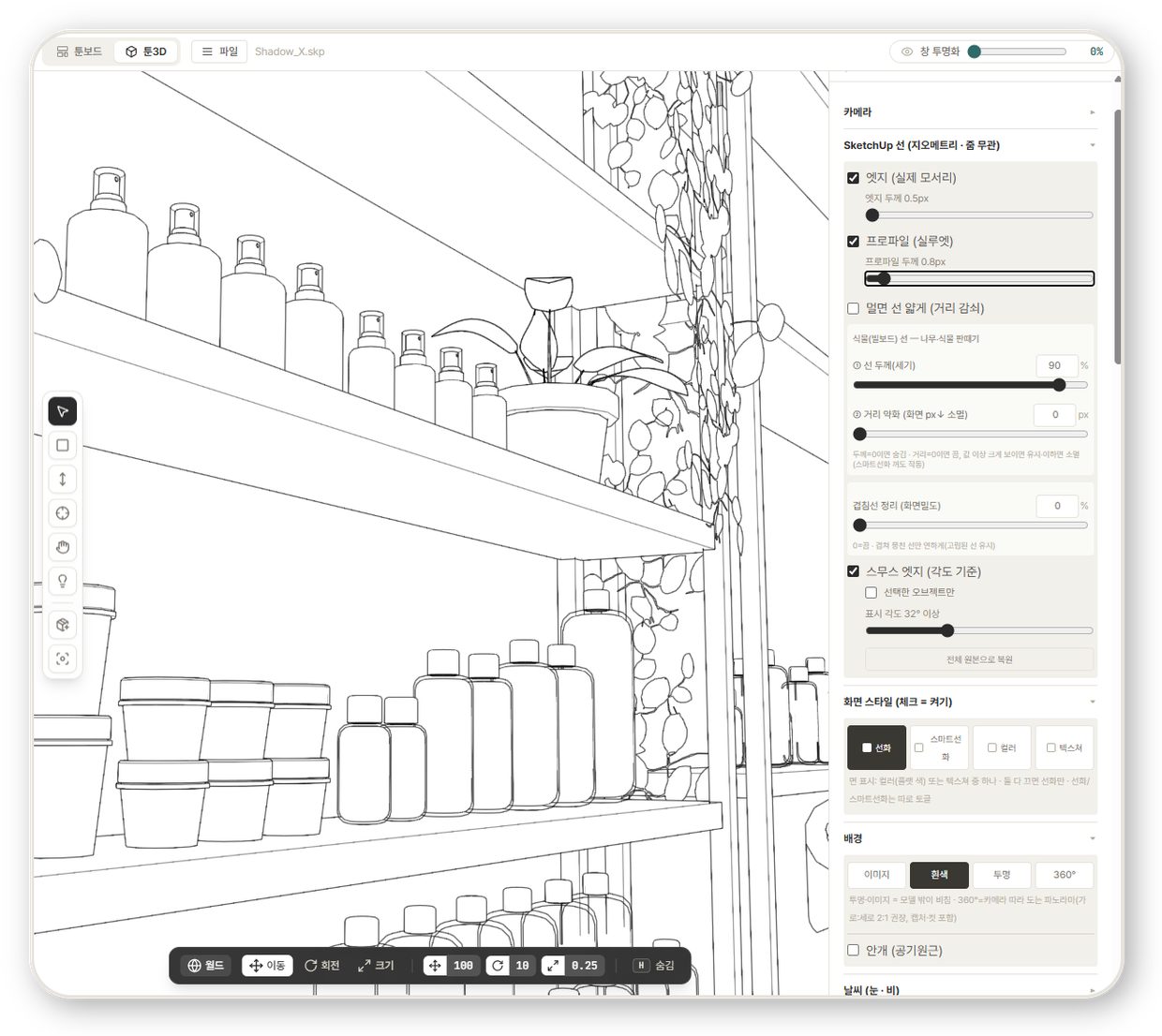Click the move-step arrows icon beside 100
Image resolution: width=1162 pixels, height=1036 pixels.
point(435,965)
